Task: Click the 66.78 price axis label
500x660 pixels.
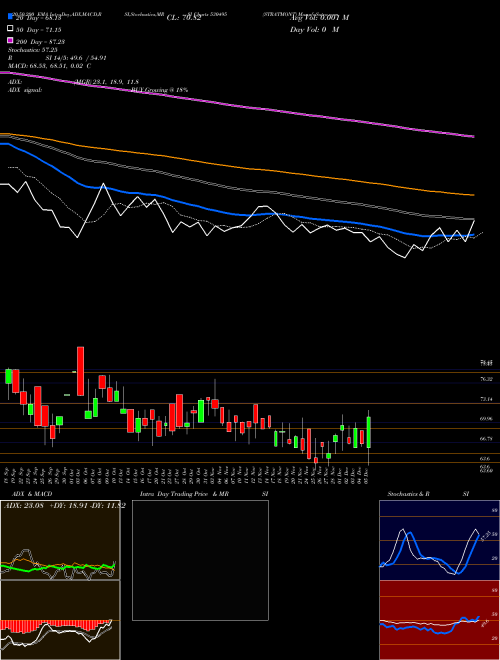Action: pyautogui.click(x=486, y=439)
